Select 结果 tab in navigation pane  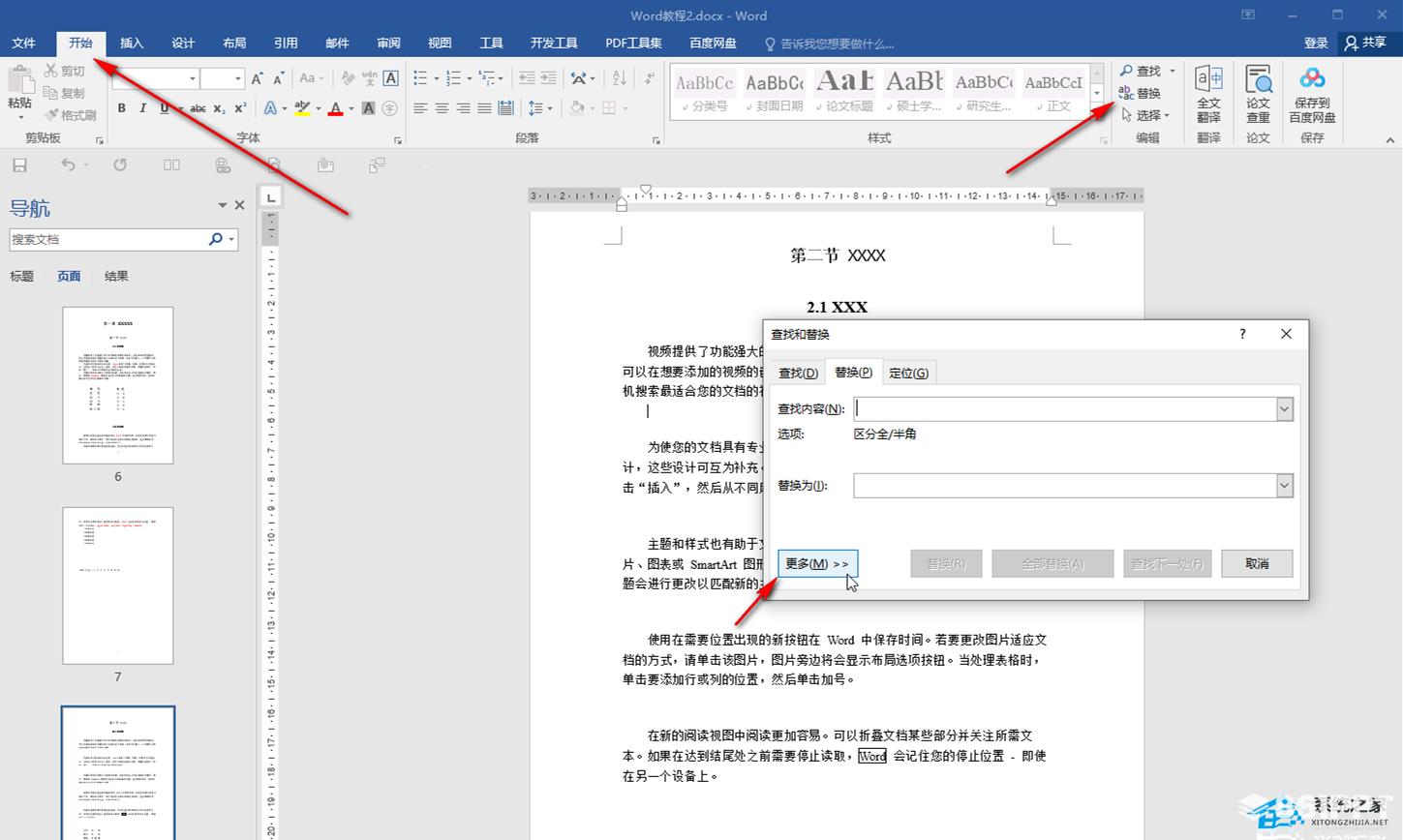116,276
